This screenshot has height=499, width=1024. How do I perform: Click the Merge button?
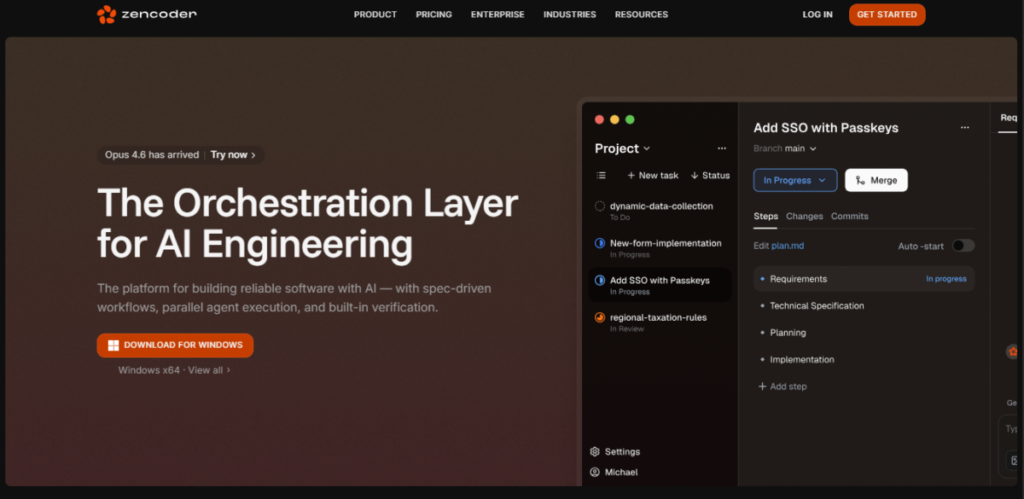(876, 180)
